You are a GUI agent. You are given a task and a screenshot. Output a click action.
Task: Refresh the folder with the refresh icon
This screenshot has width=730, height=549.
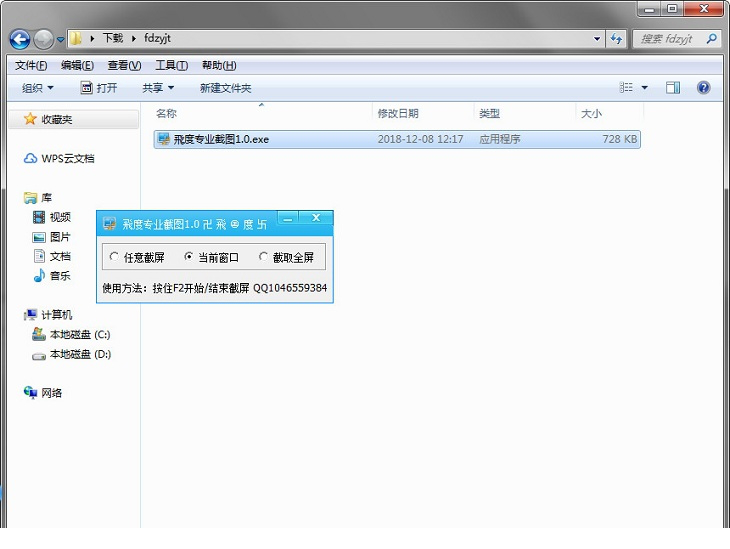pos(616,39)
